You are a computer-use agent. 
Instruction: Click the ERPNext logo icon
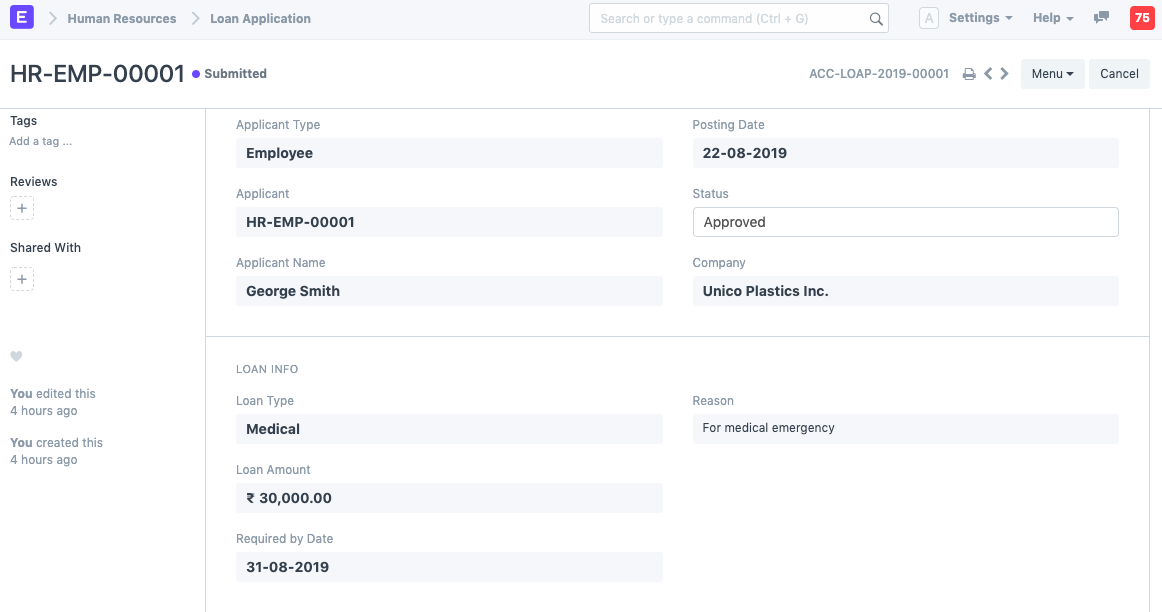point(20,17)
